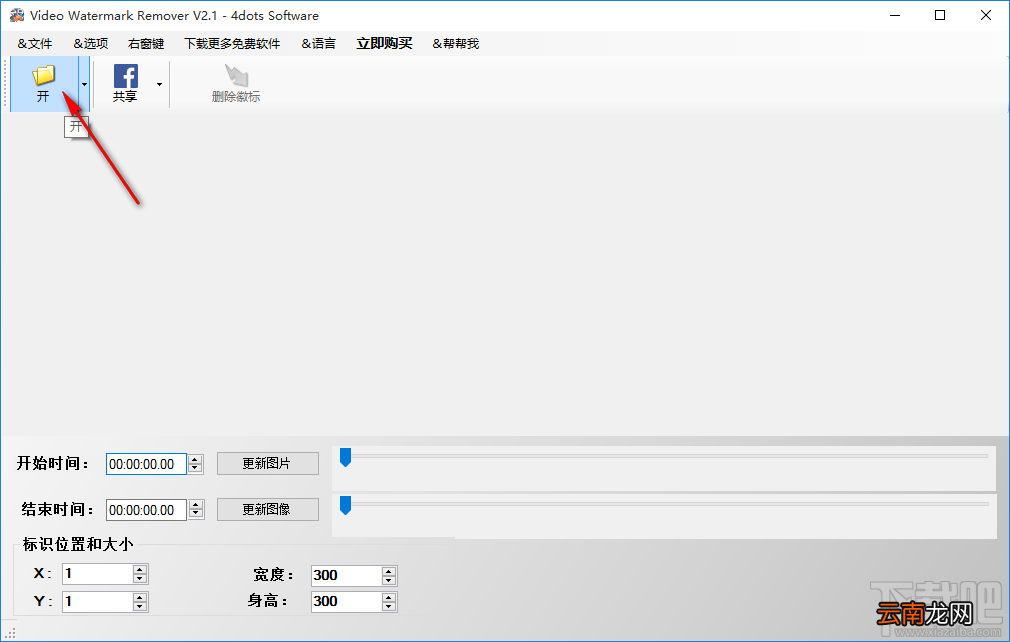Decrease 身高 with the down arrow
The height and width of the screenshot is (642, 1010).
tap(388, 607)
